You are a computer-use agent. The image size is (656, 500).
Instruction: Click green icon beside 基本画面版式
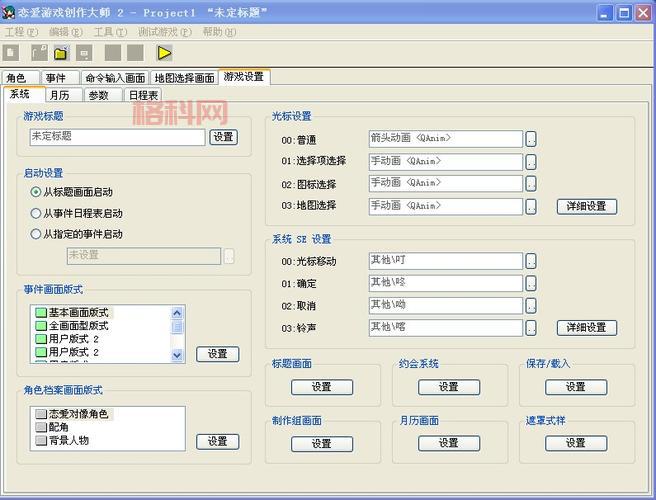[41, 313]
